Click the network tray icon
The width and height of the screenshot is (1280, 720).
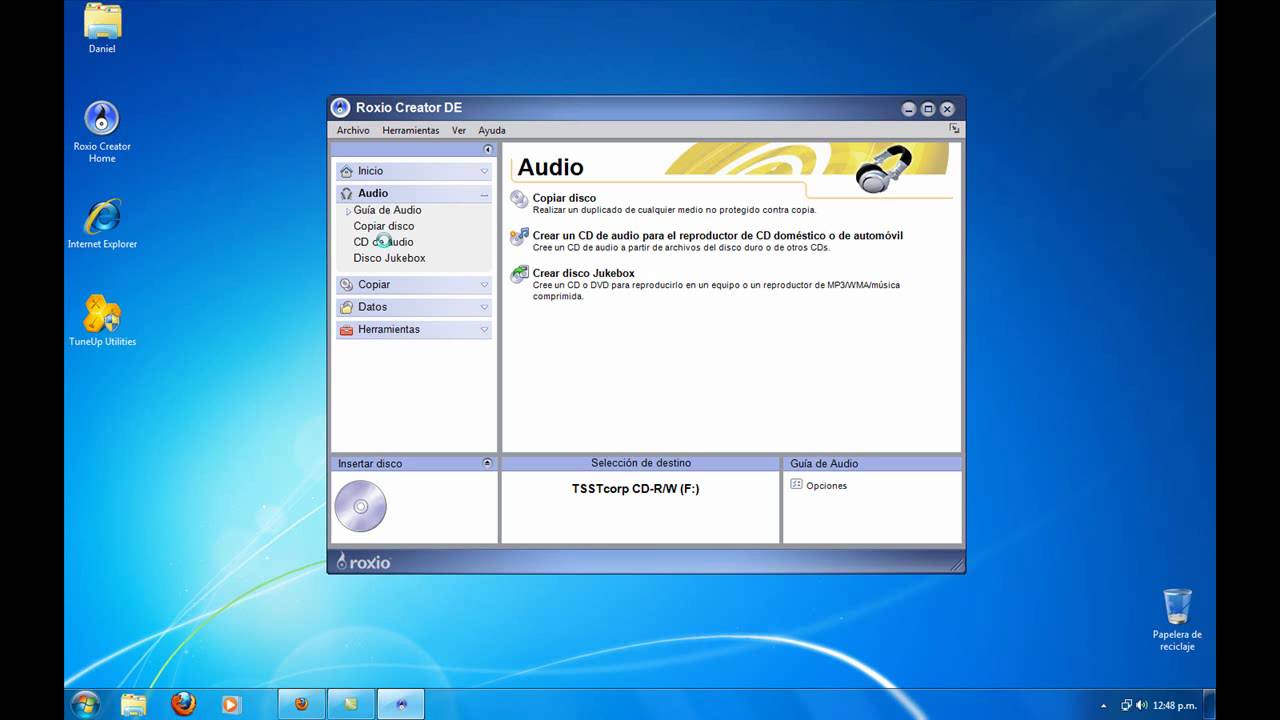[1126, 705]
